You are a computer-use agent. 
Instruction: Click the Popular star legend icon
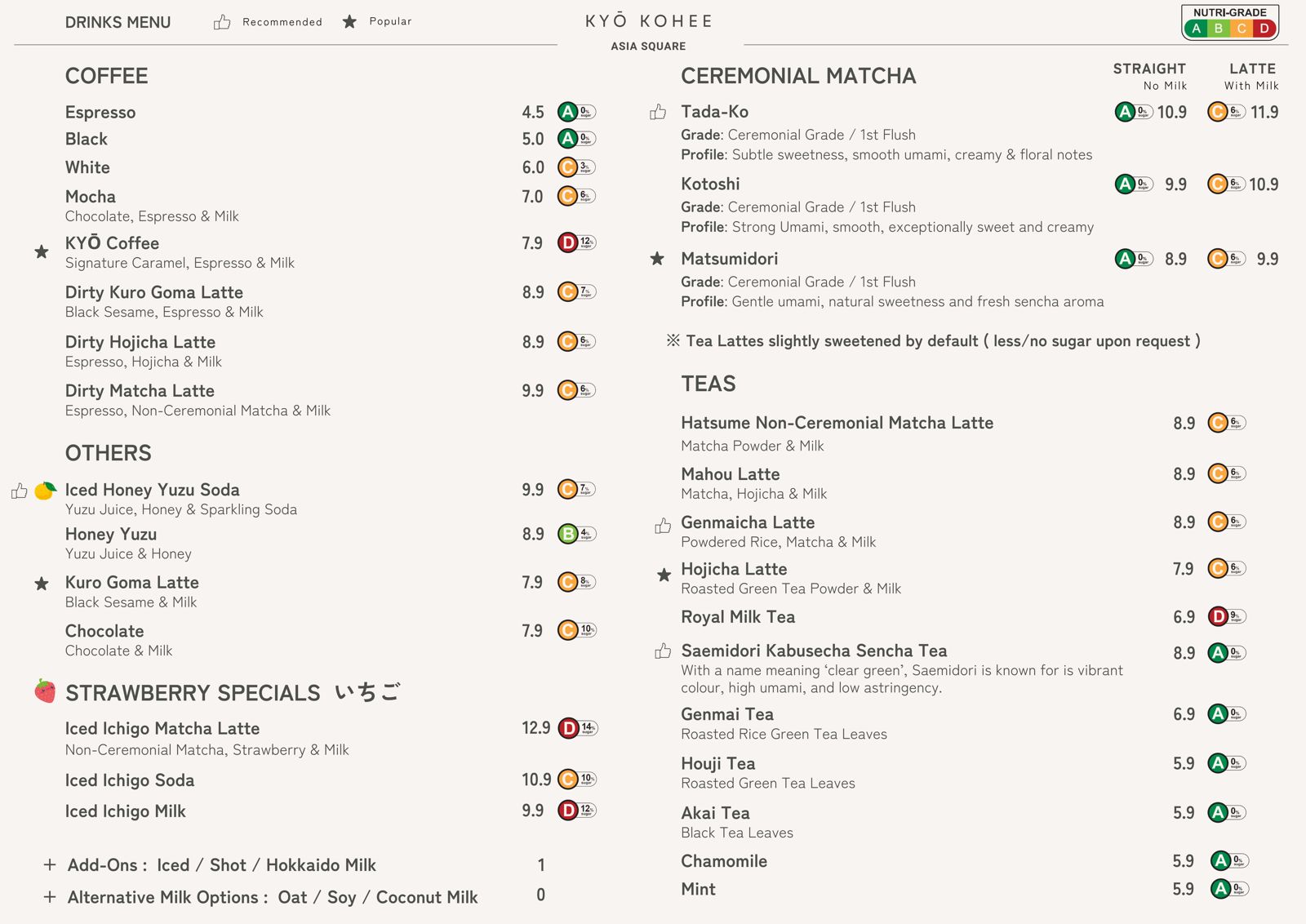pyautogui.click(x=349, y=21)
